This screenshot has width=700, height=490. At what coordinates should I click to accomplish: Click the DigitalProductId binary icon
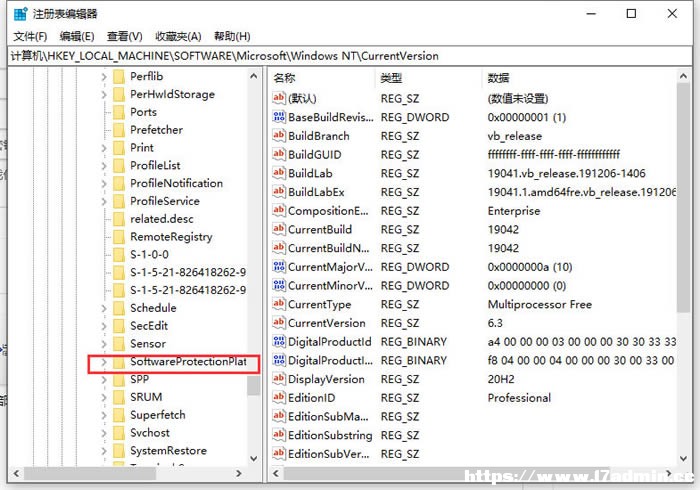point(279,342)
